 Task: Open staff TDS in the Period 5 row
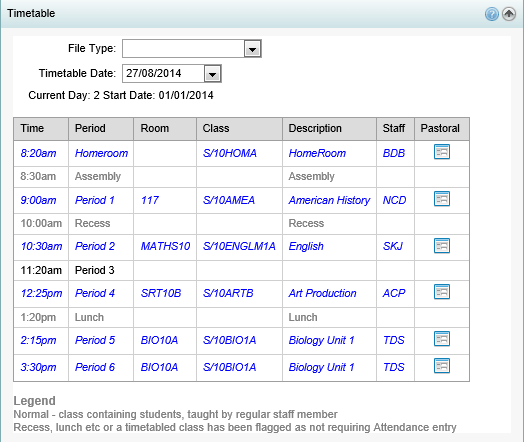(394, 340)
